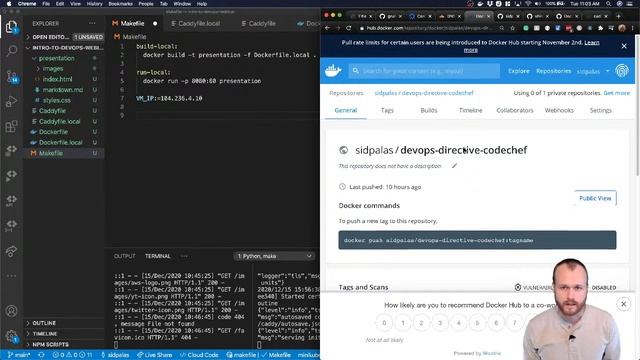Switch to the Caddyfile editor tab

pyautogui.click(x=258, y=24)
